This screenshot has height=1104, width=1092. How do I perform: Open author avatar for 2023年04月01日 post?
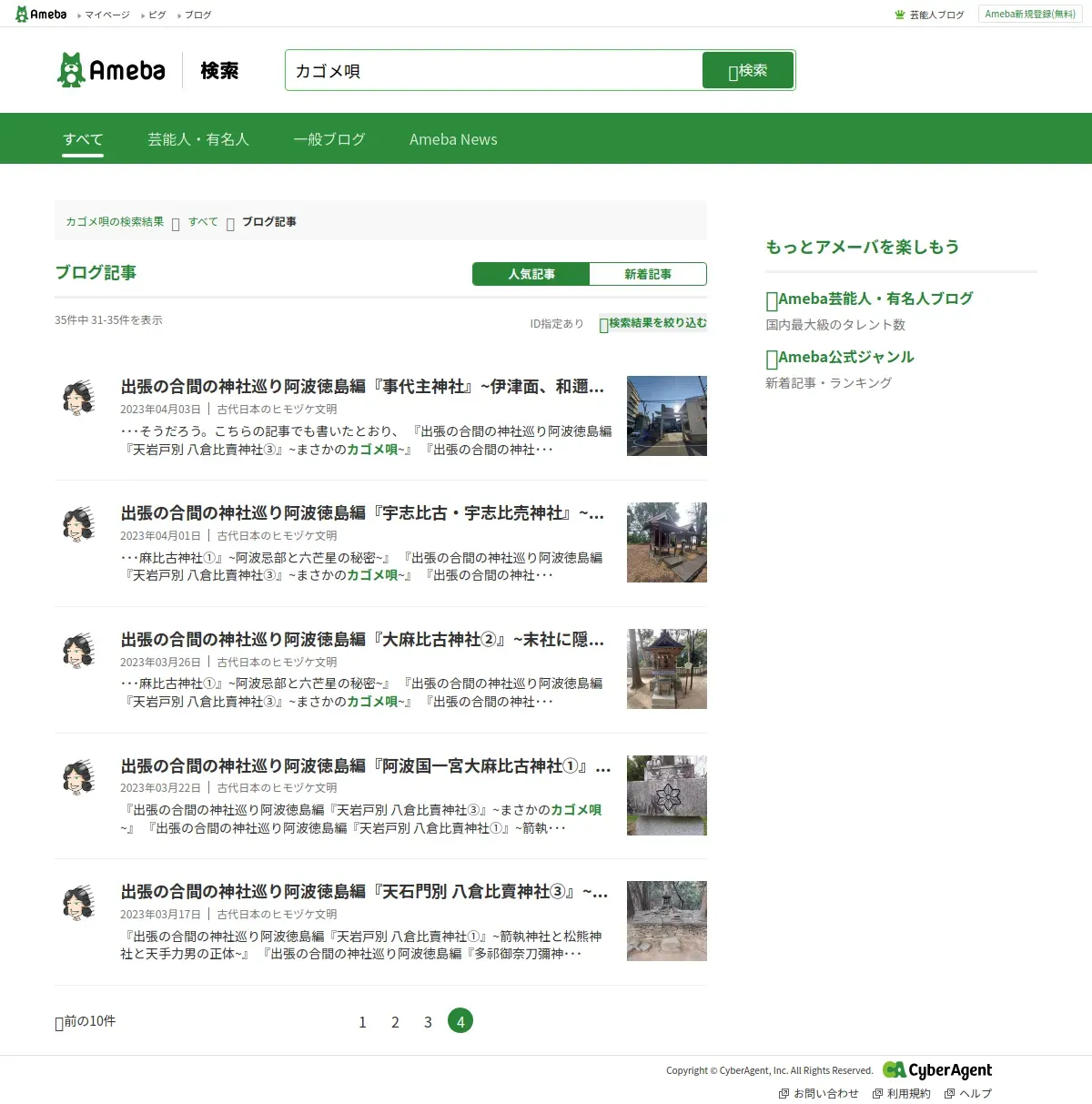click(x=79, y=524)
